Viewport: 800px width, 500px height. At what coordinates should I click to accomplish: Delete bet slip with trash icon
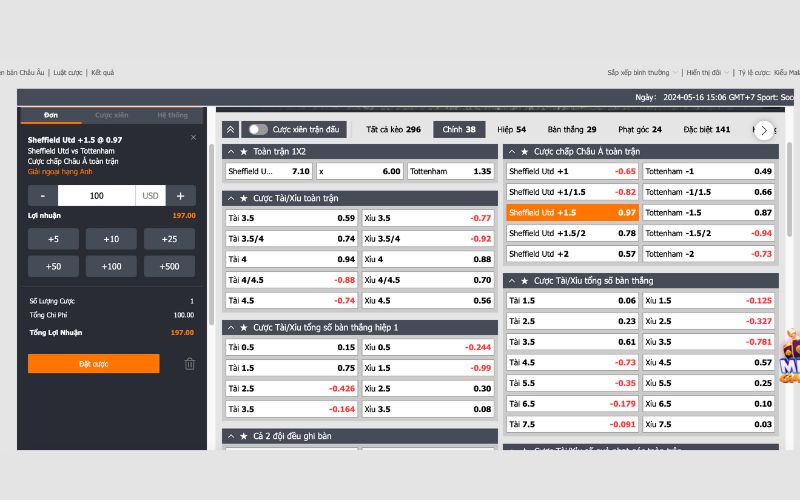click(189, 364)
